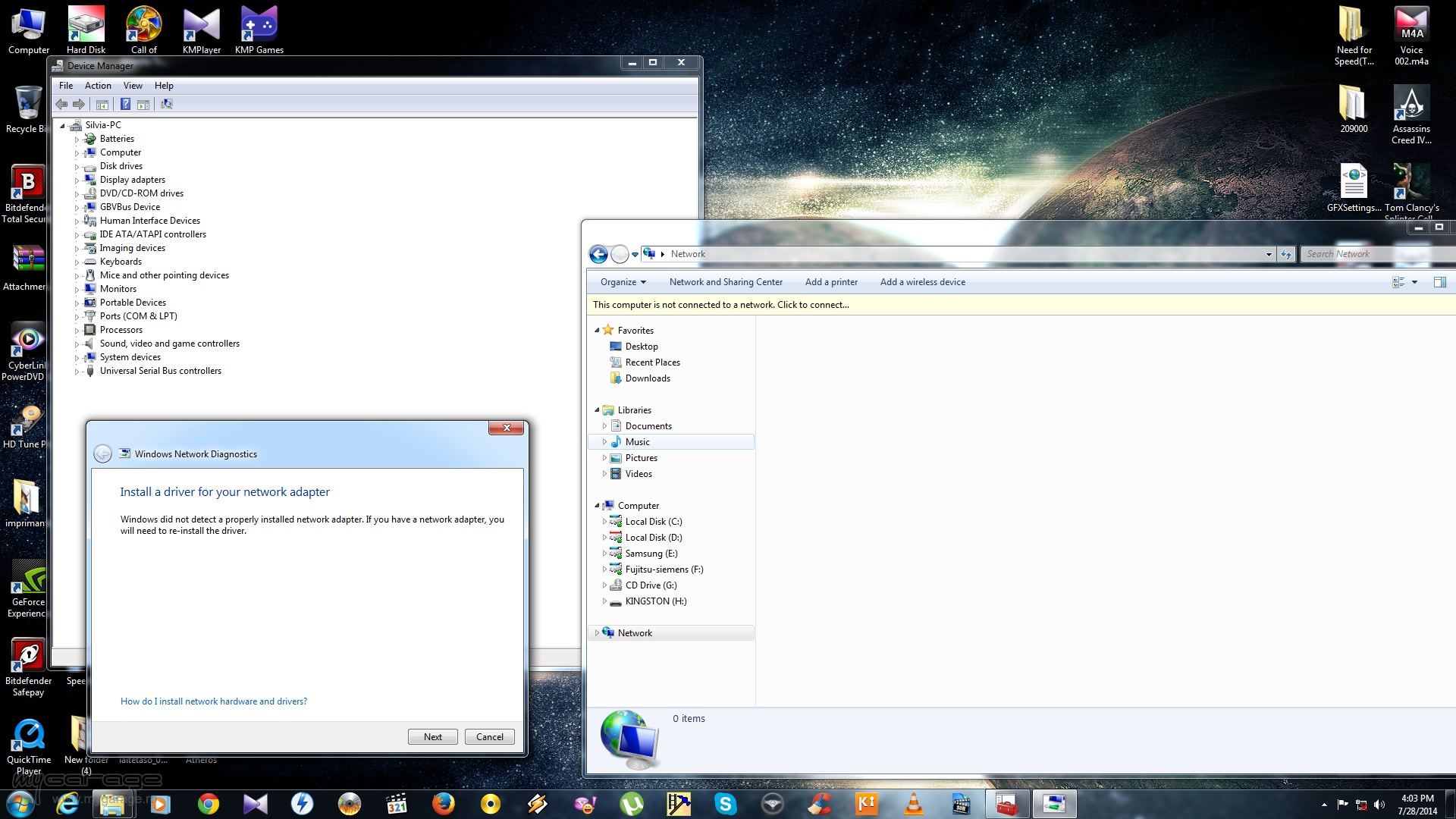Click the scan for hardware changes icon
1456x819 pixels.
click(x=167, y=105)
